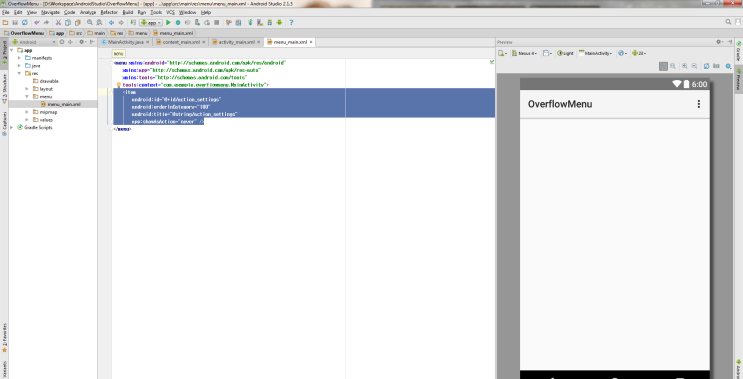Click the Copy toolbar icon
Screen dimensions: 743x379
coord(68,22)
